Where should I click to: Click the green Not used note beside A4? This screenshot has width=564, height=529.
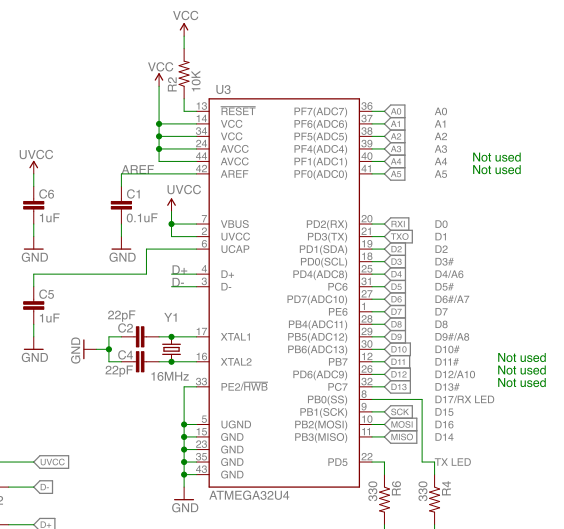497,157
